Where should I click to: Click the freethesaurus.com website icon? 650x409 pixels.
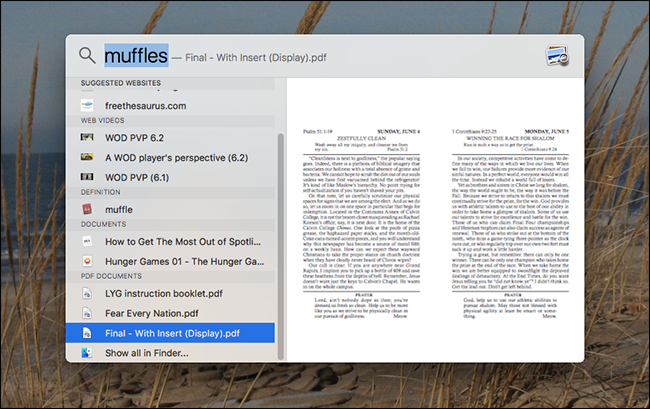[x=87, y=106]
